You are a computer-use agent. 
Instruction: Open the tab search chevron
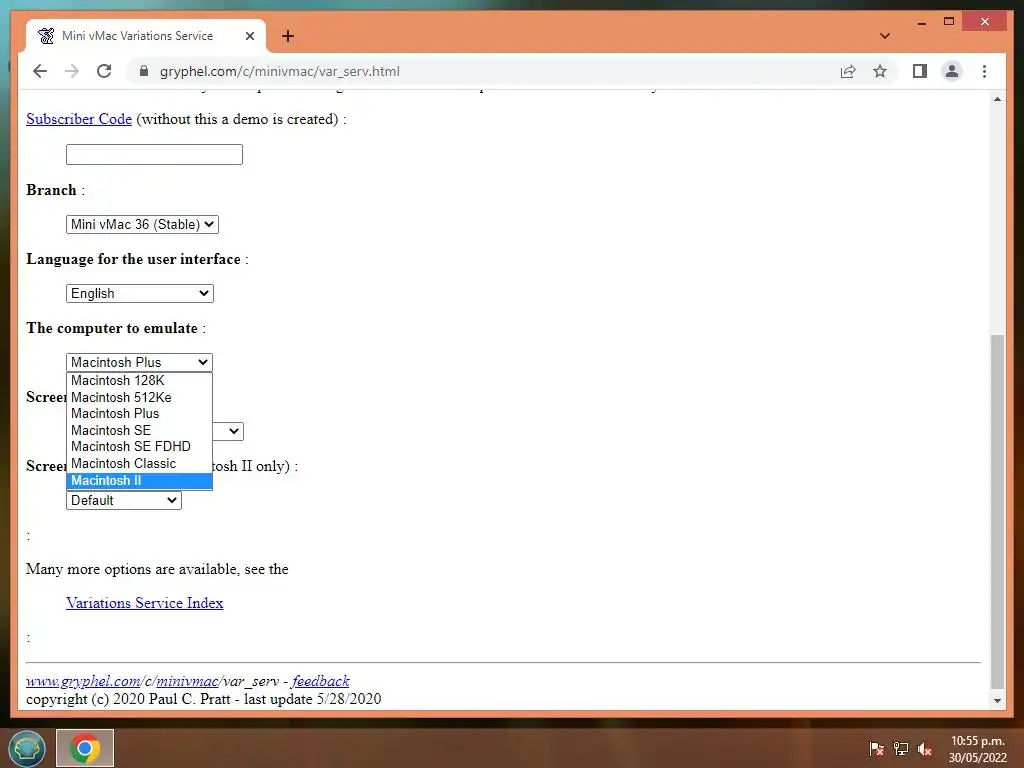[885, 36]
